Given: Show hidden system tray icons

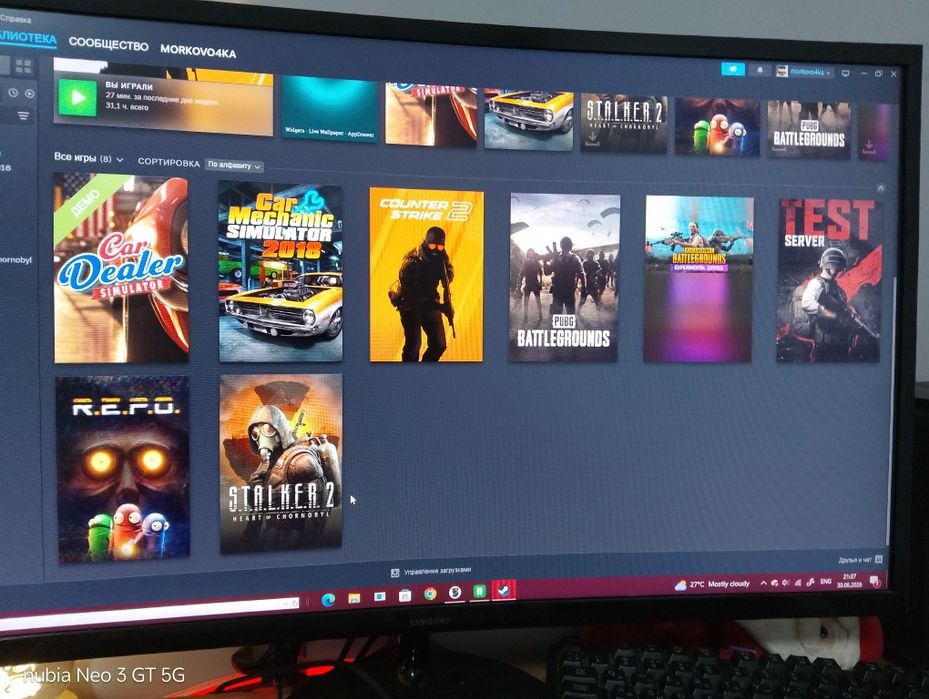Looking at the screenshot, I should coord(764,583).
